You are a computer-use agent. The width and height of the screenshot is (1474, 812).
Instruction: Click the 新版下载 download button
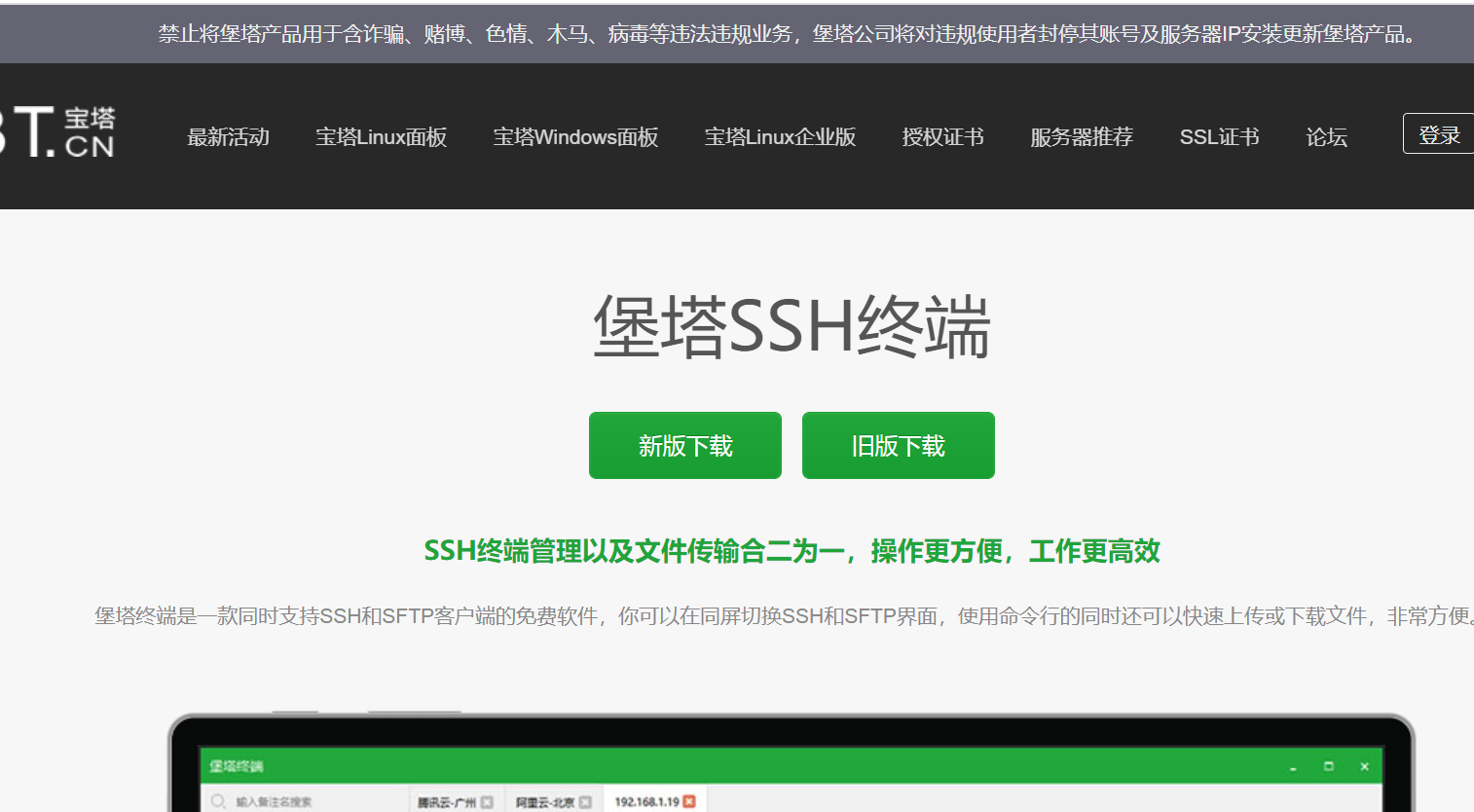click(x=684, y=445)
